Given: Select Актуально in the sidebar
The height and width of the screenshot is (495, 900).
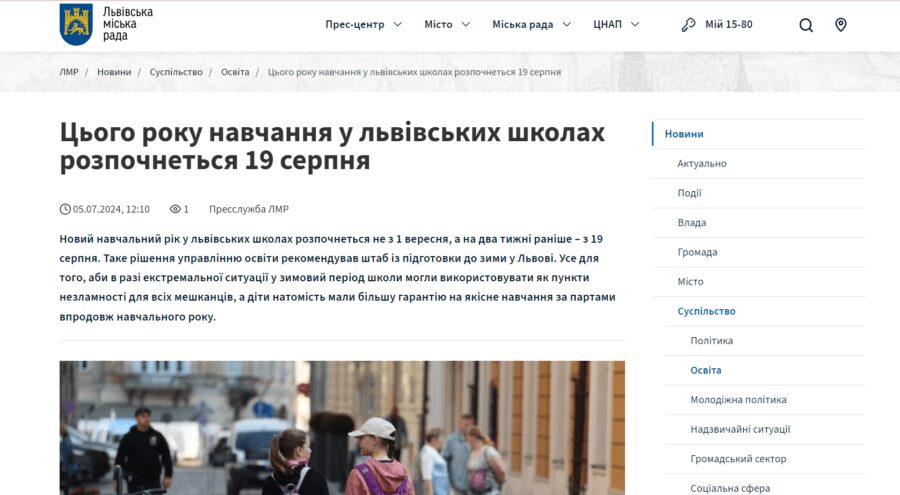Looking at the screenshot, I should click(x=701, y=164).
